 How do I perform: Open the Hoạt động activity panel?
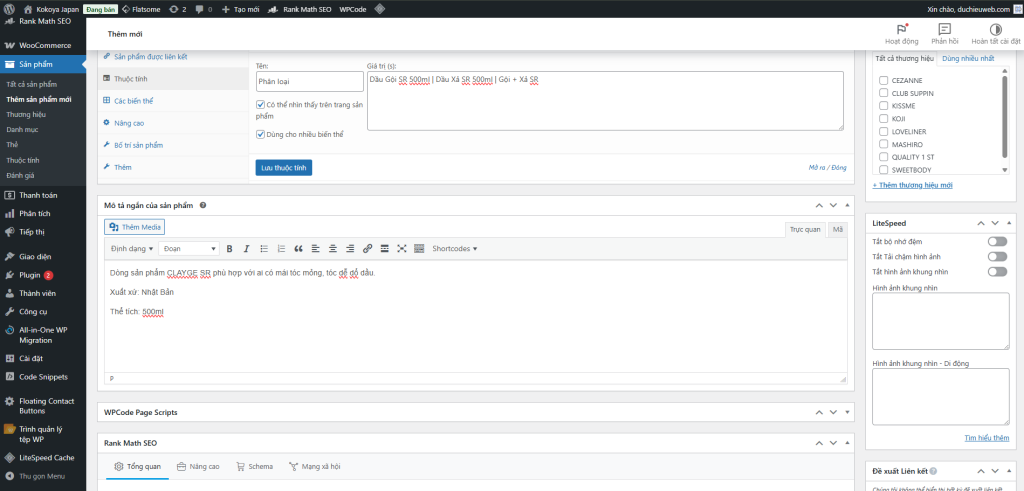[903, 34]
